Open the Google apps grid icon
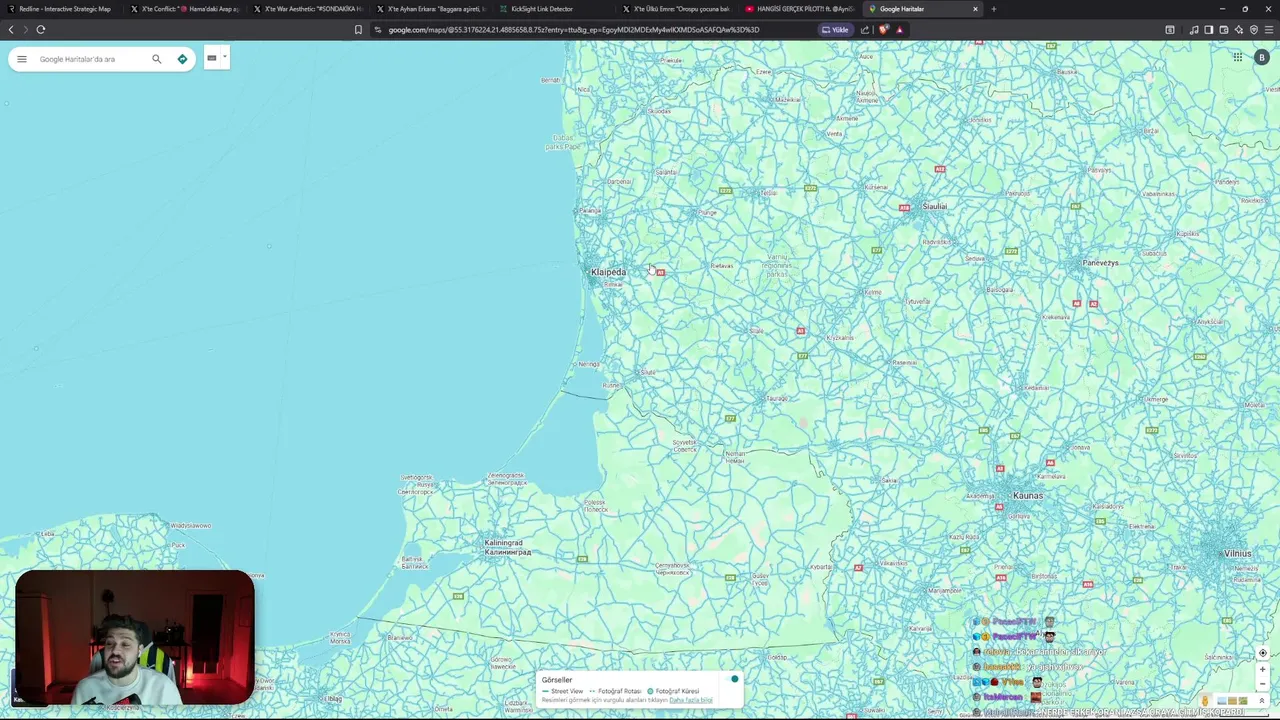1280x720 pixels. click(x=1237, y=57)
